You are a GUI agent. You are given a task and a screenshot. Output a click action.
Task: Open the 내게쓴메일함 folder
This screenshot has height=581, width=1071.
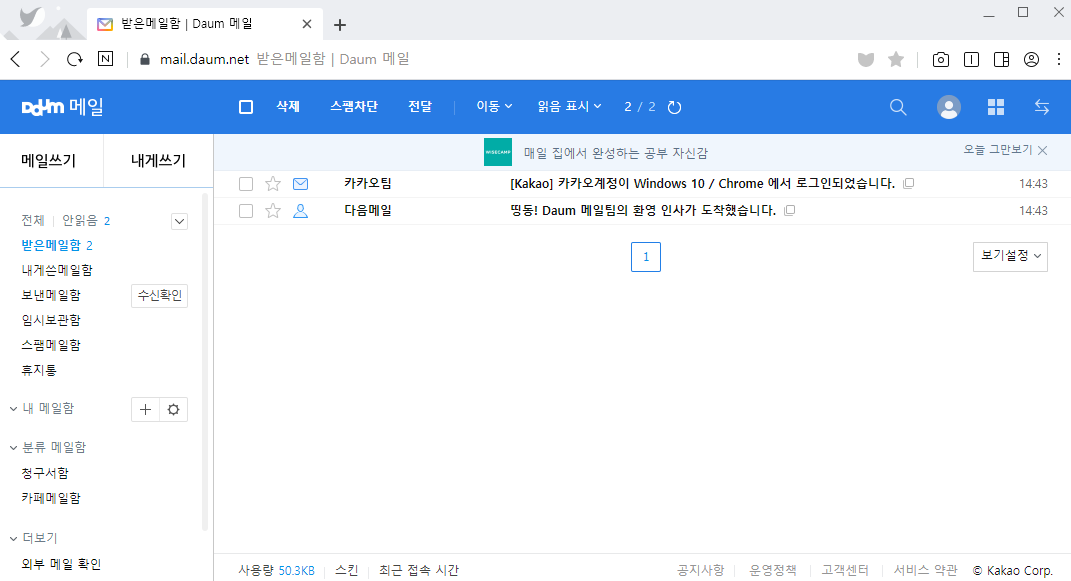coord(57,270)
